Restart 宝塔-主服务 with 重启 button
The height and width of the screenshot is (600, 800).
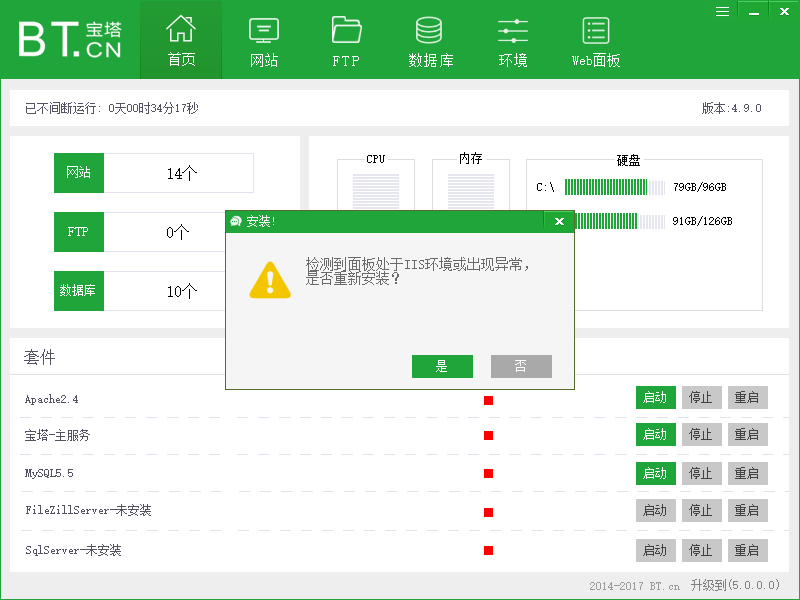[747, 434]
